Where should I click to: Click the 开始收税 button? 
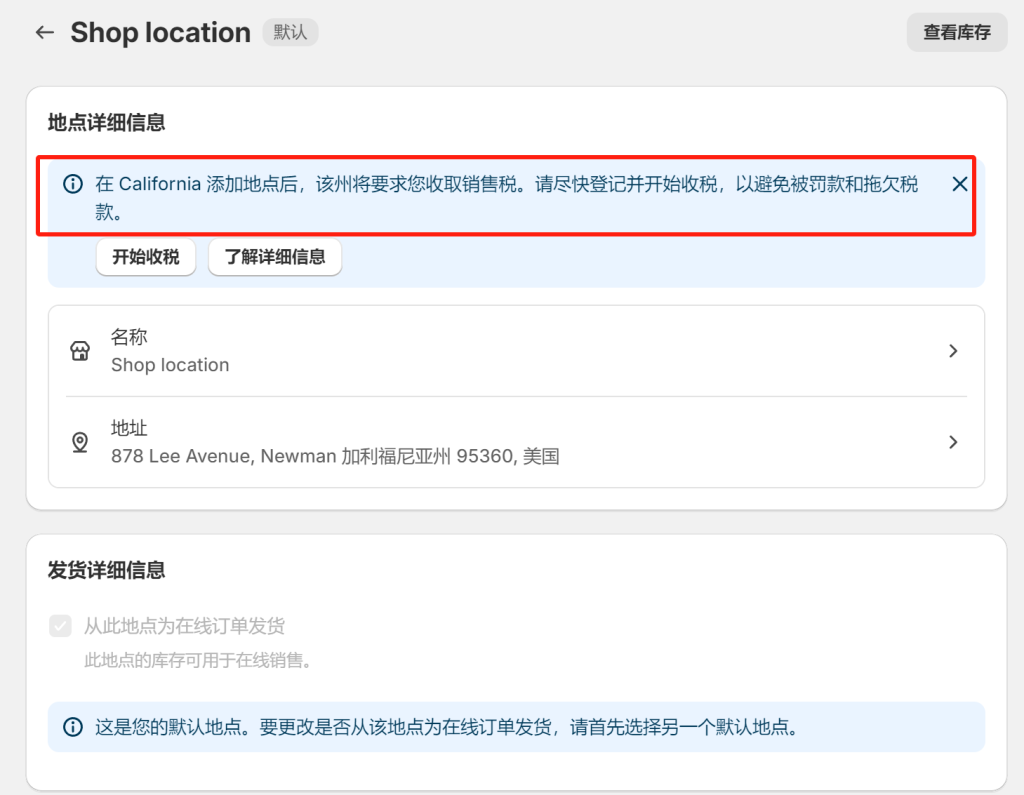[x=146, y=257]
